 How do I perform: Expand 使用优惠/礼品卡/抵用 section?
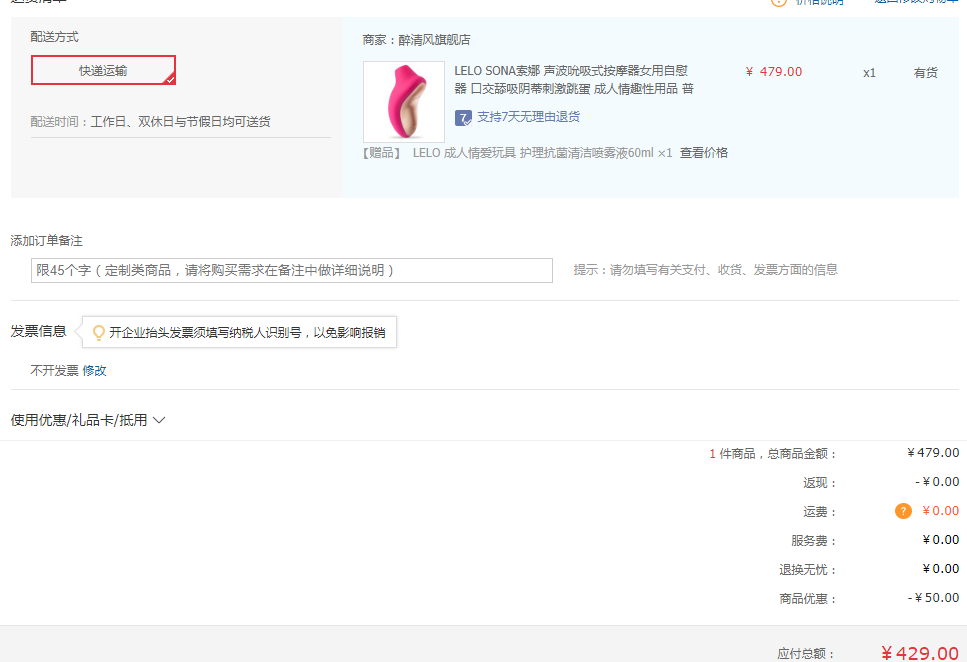pos(88,420)
